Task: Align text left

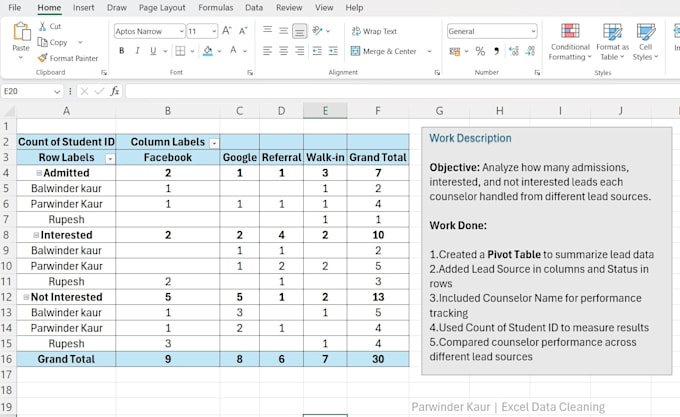Action: (268, 51)
